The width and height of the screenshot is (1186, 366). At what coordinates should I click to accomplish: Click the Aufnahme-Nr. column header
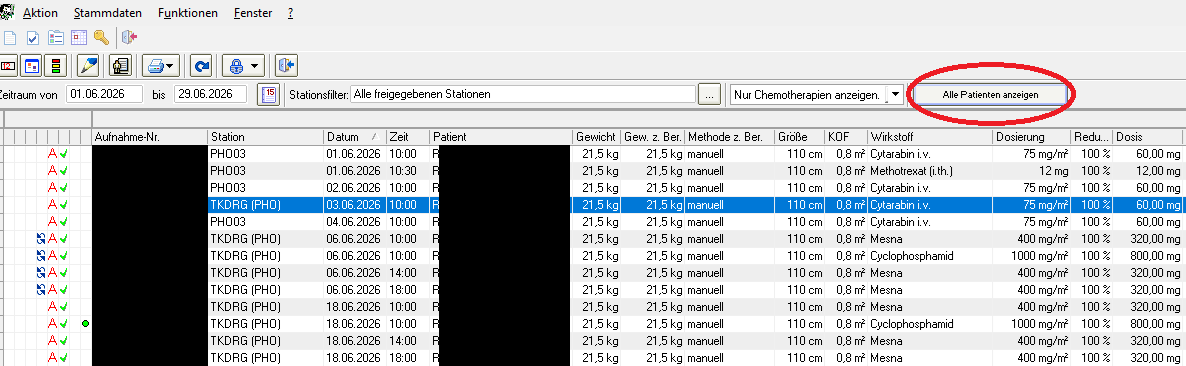(150, 137)
